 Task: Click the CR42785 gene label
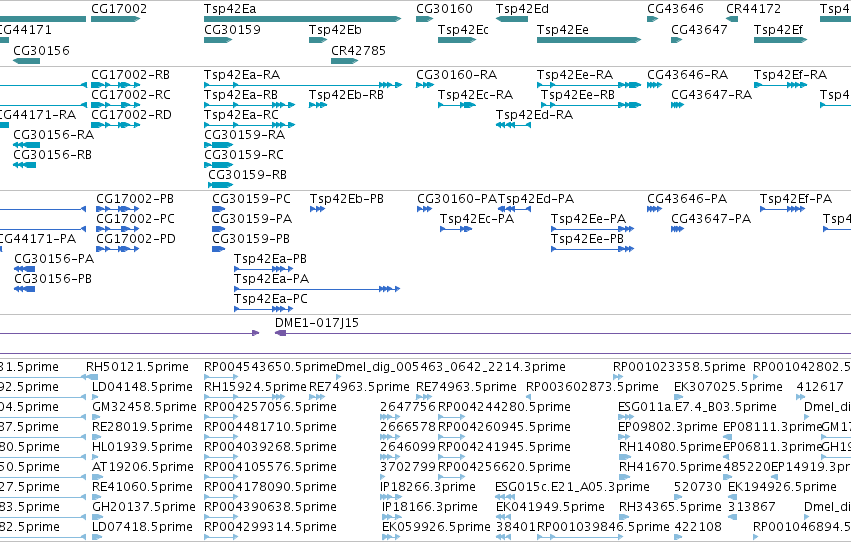click(x=358, y=50)
